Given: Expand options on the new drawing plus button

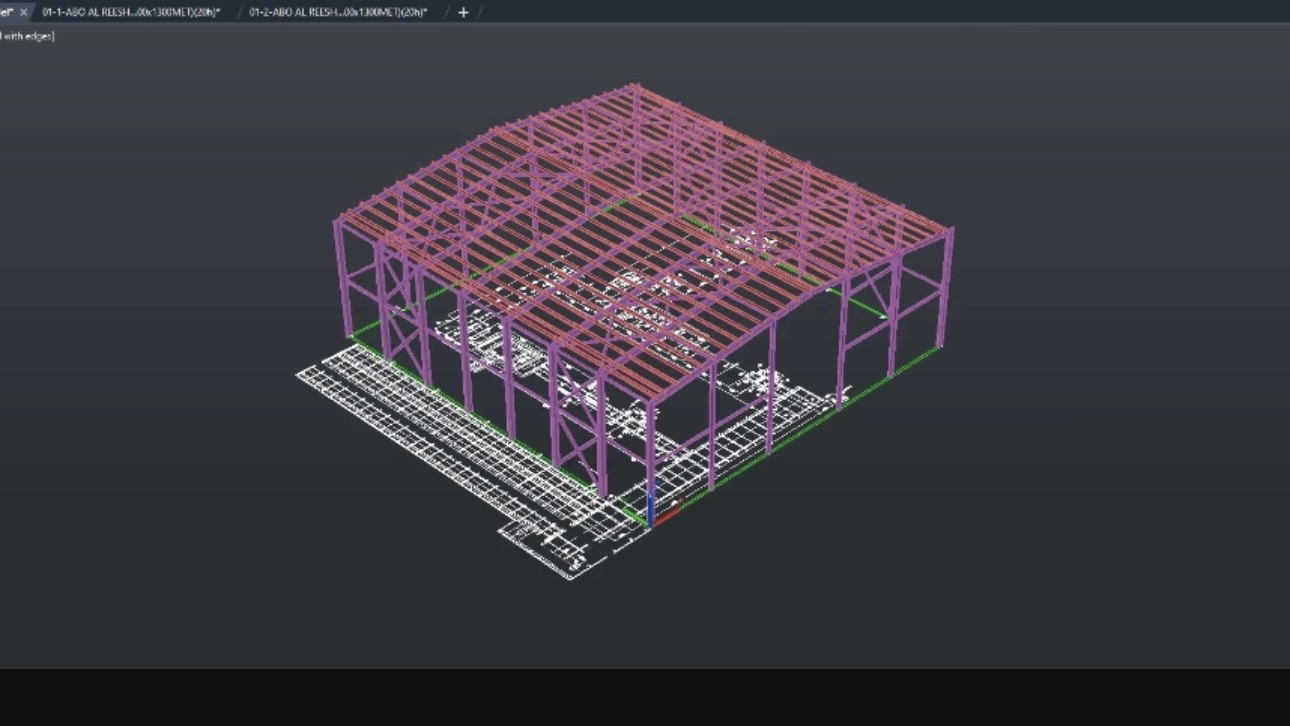Looking at the screenshot, I should (x=463, y=12).
